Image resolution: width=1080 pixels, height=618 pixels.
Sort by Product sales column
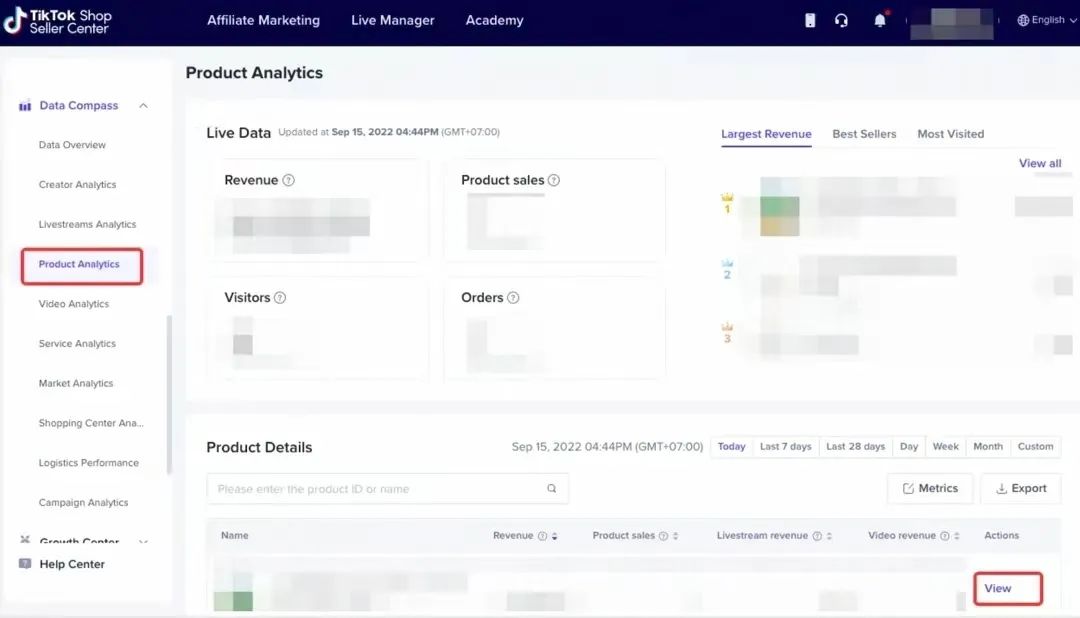pyautogui.click(x=675, y=536)
